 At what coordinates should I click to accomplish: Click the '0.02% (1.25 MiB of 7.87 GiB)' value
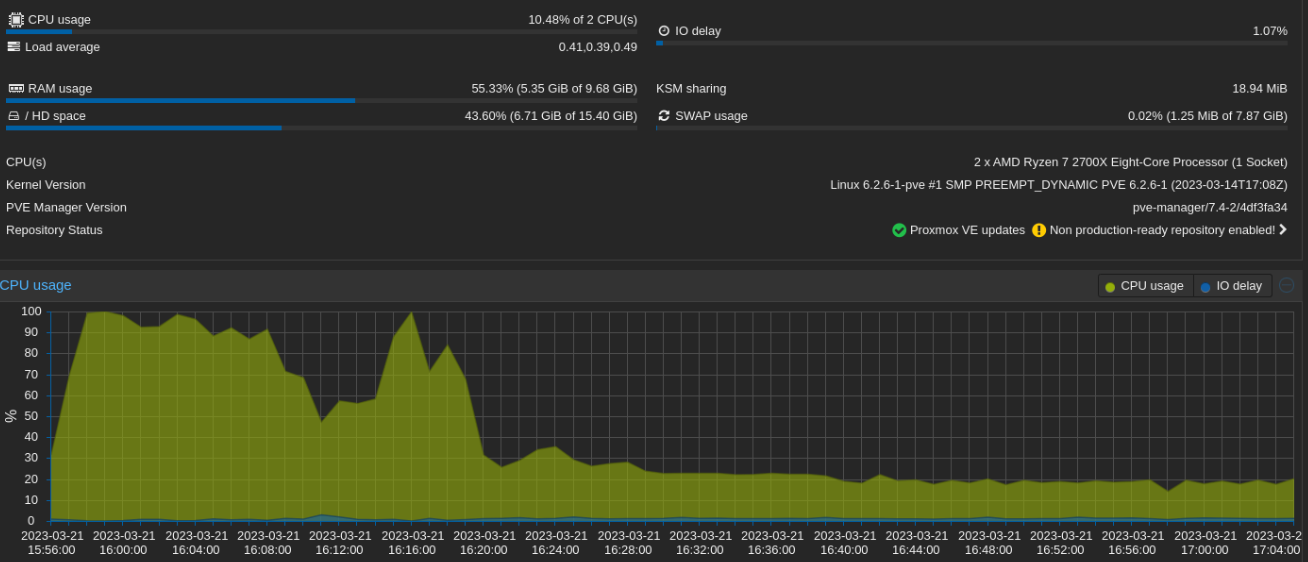click(1208, 116)
